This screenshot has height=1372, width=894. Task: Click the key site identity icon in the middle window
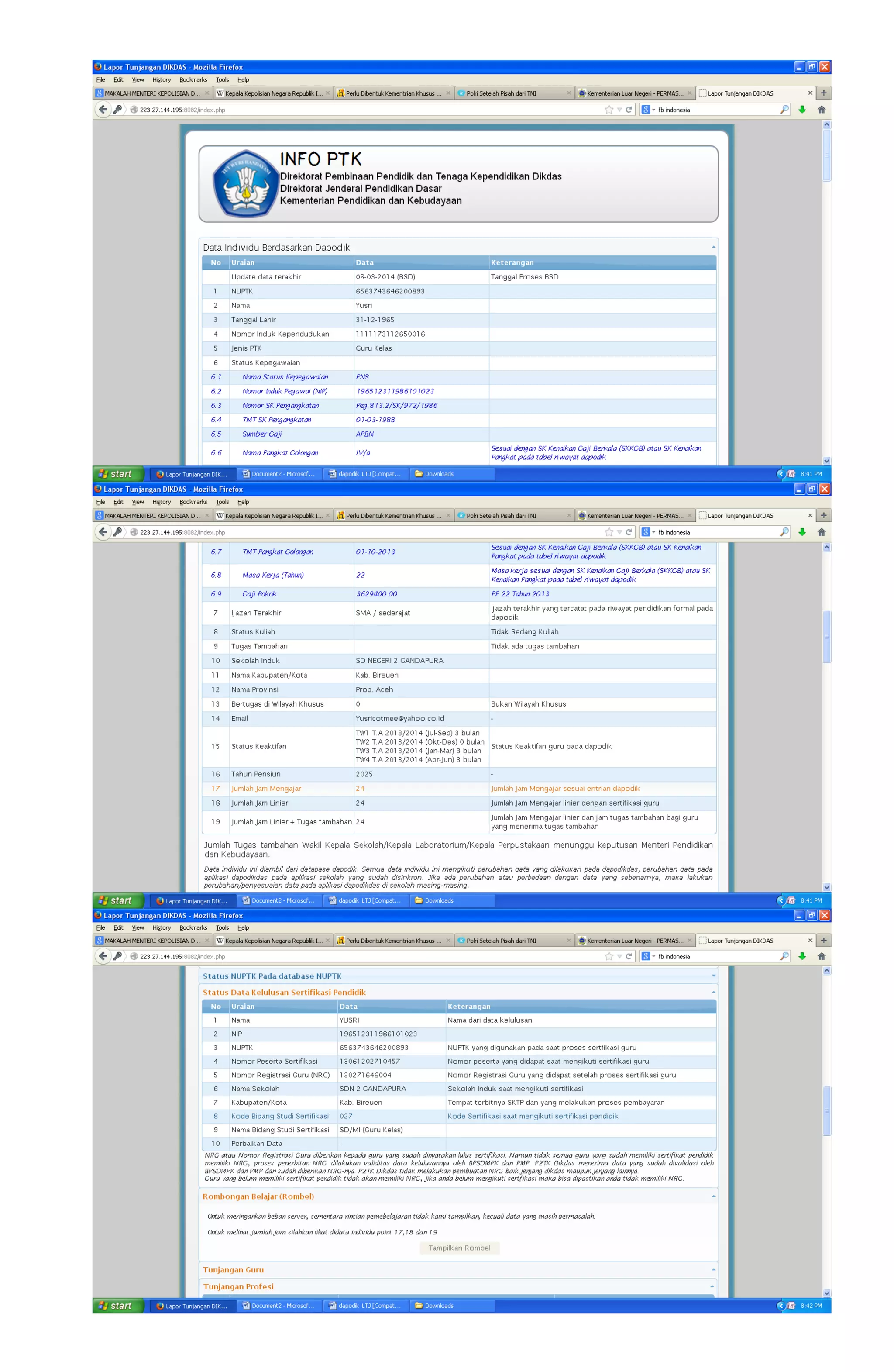point(117,532)
